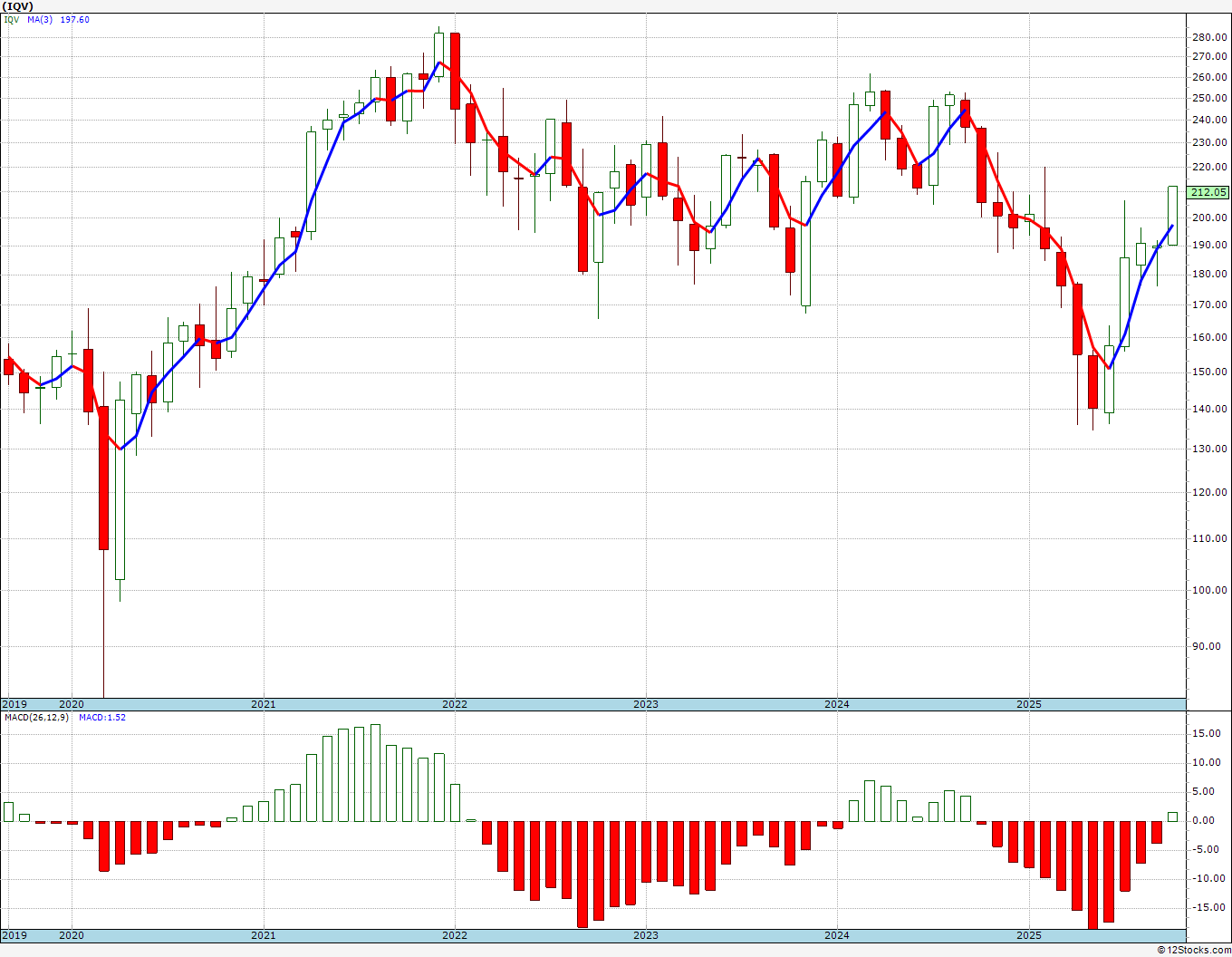The height and width of the screenshot is (957, 1232).
Task: Select the IQV legend label
Action: [10, 20]
